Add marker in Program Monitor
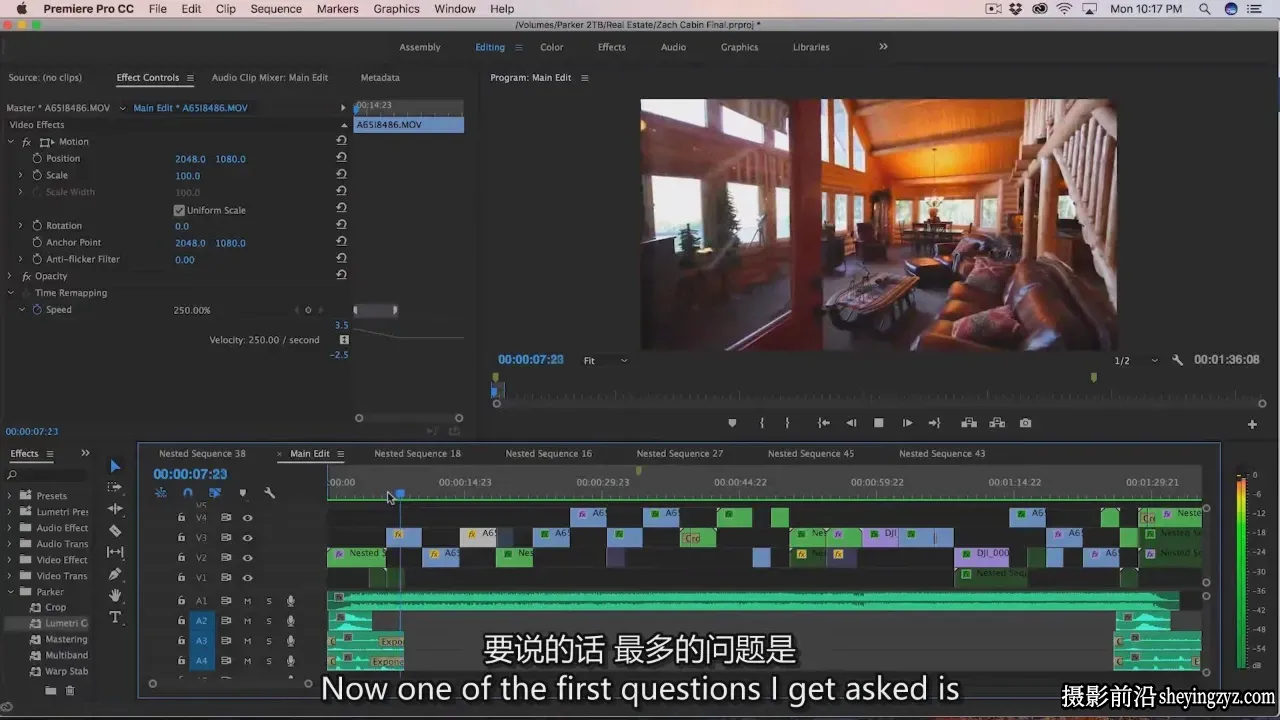This screenshot has height=720, width=1280. [732, 423]
